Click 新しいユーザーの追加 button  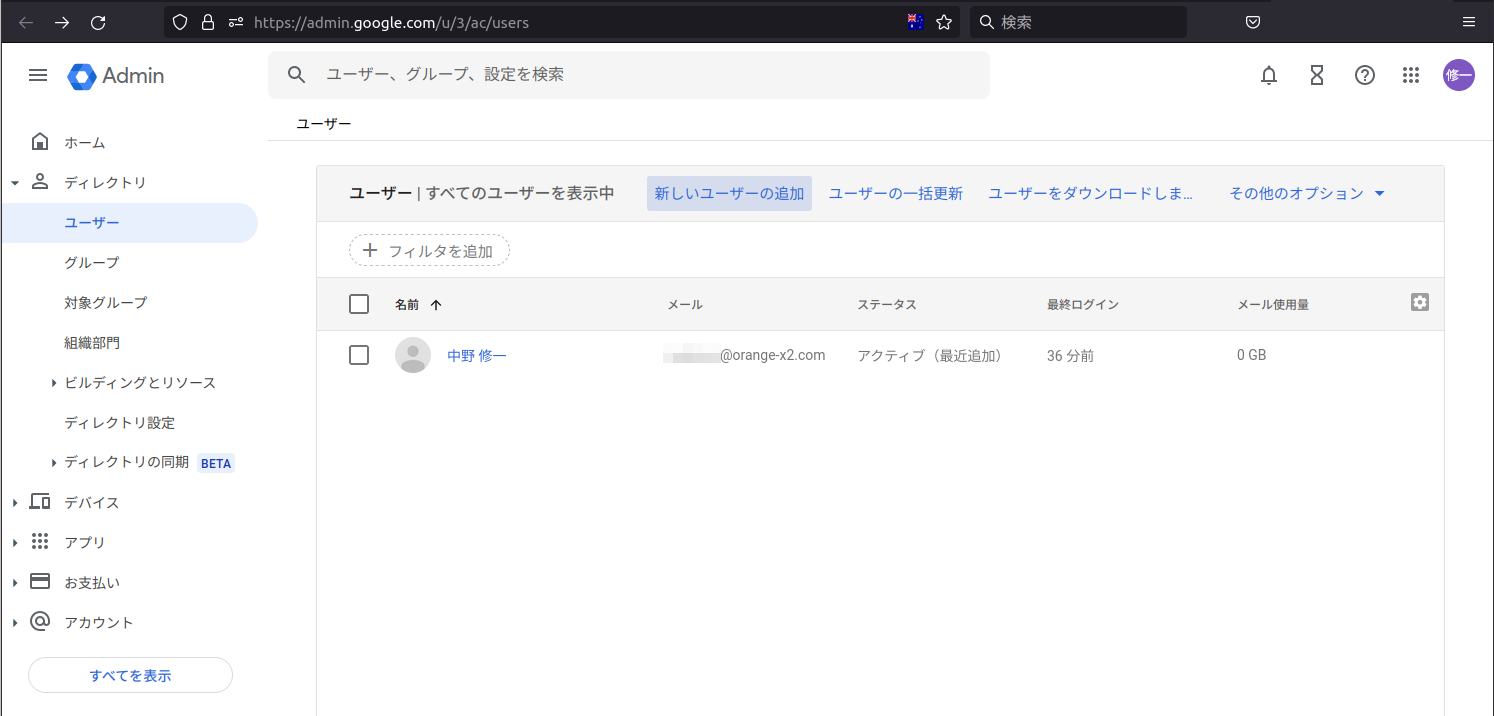click(729, 194)
